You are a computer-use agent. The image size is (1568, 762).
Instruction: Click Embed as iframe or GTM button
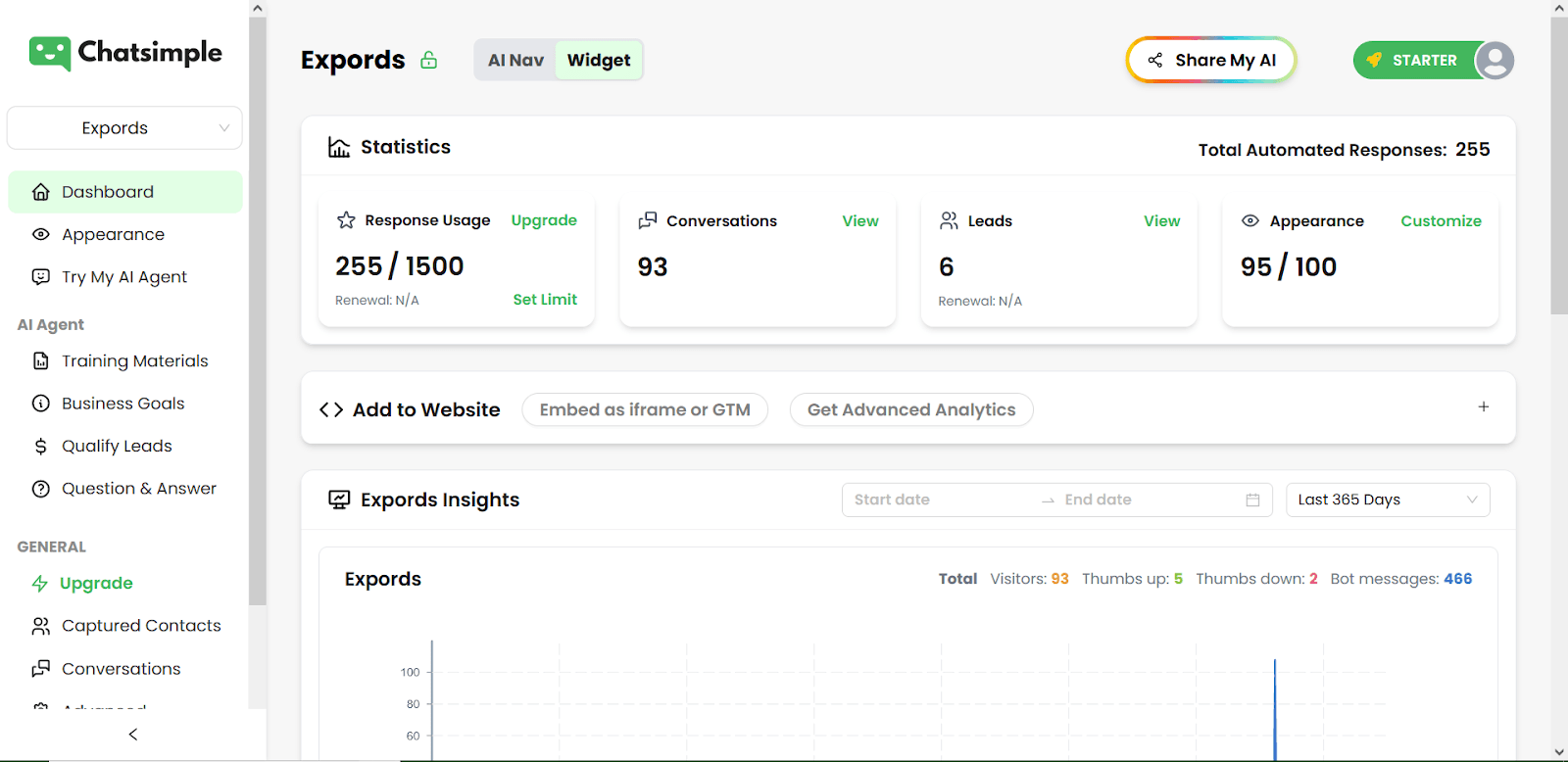(645, 409)
